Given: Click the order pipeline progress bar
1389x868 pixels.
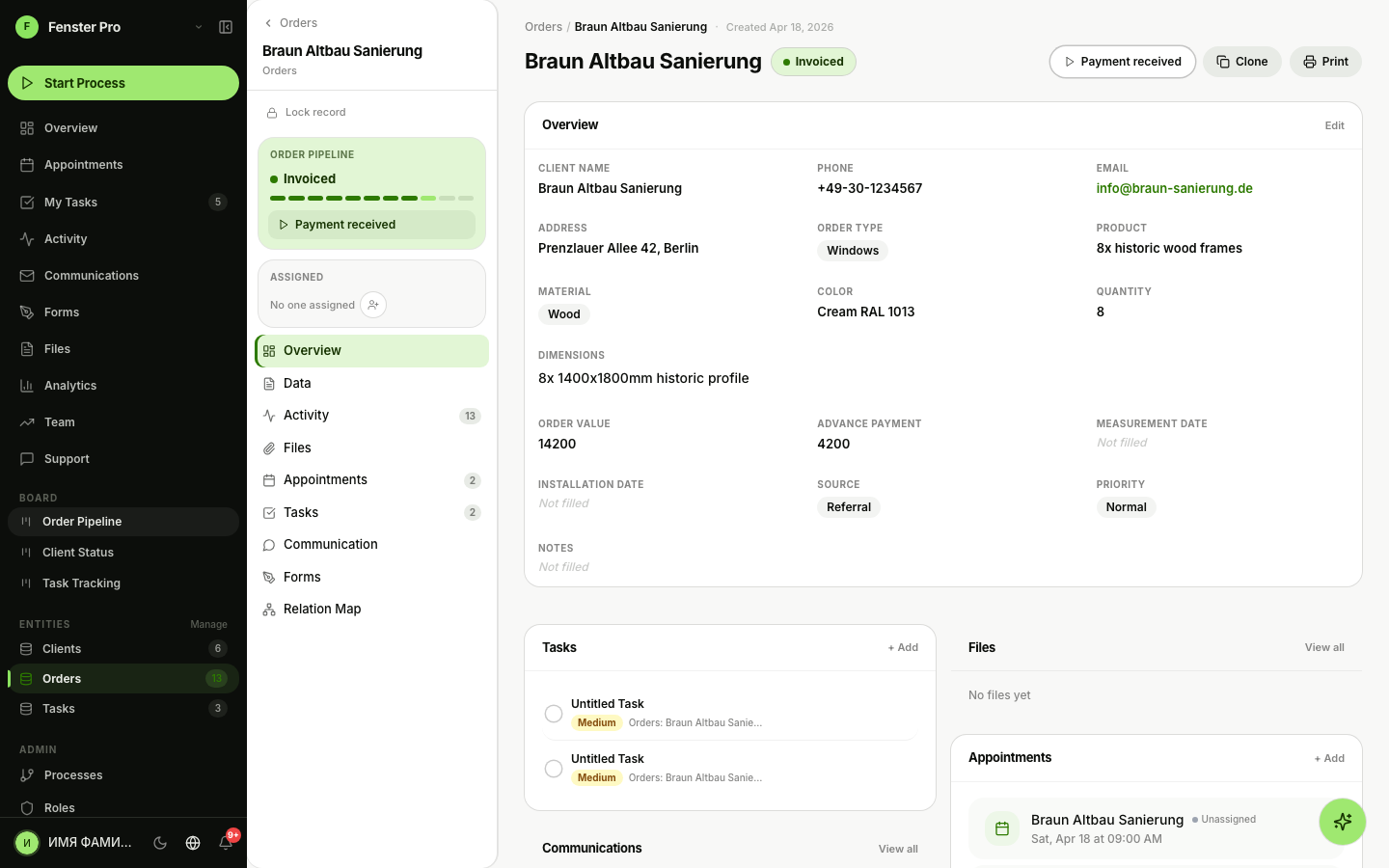Looking at the screenshot, I should [371, 198].
